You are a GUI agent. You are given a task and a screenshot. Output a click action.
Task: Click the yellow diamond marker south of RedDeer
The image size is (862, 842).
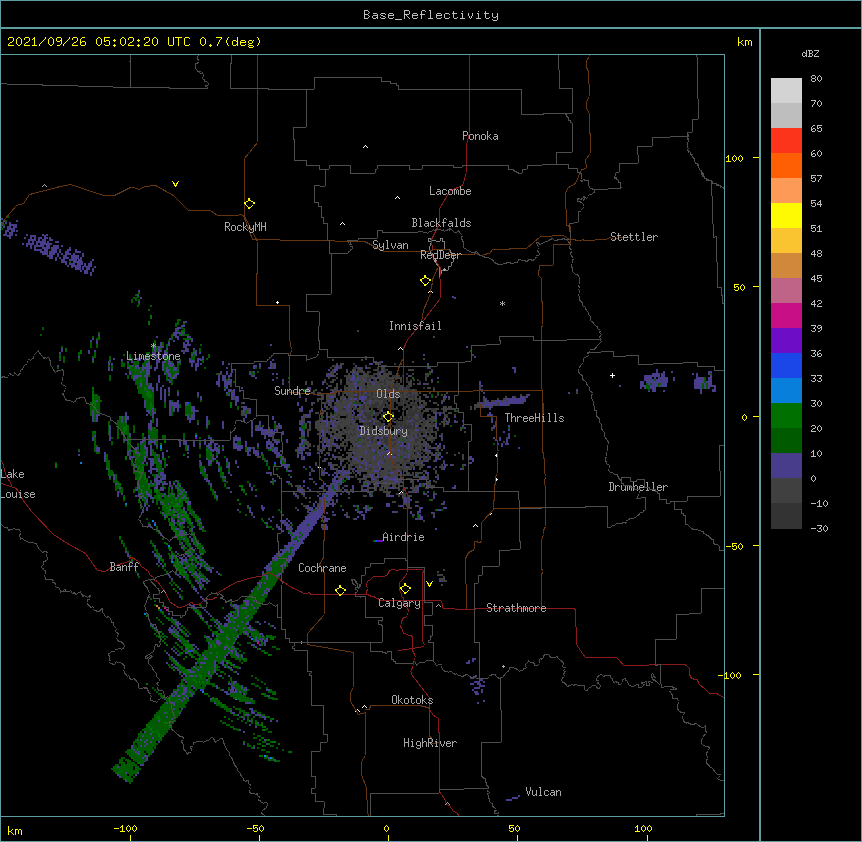pyautogui.click(x=425, y=281)
